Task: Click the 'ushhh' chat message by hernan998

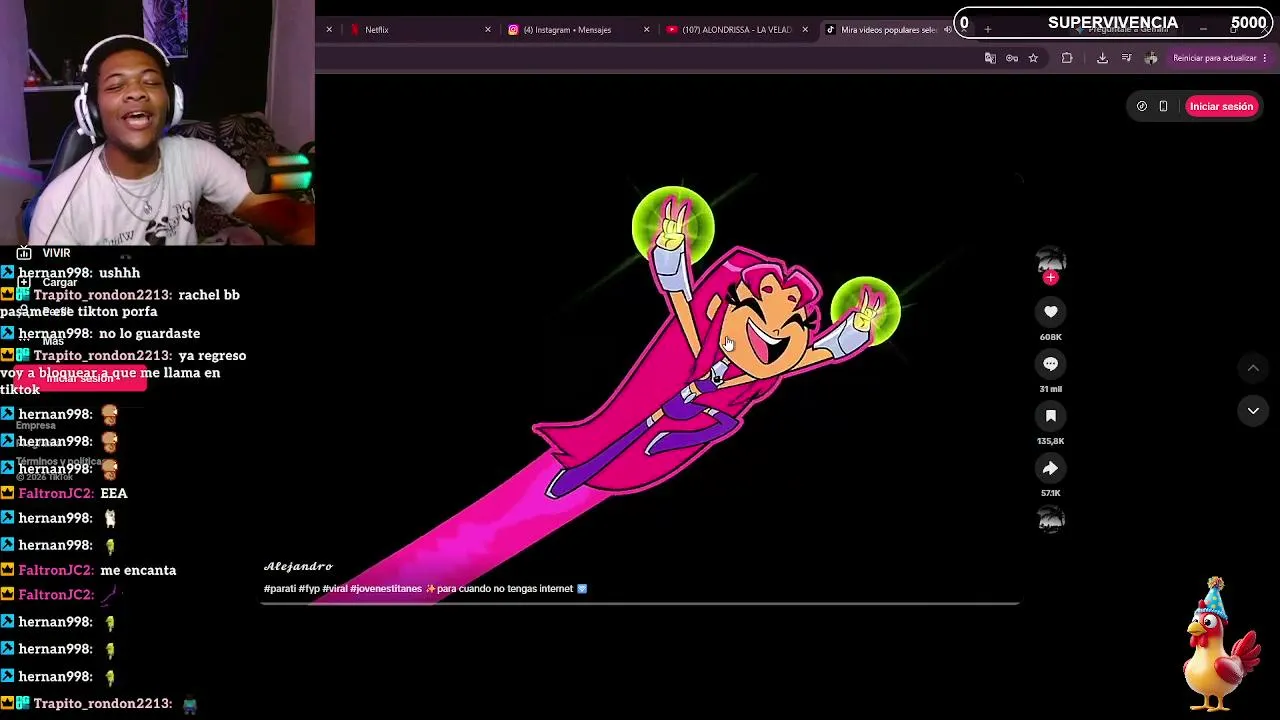Action: coord(120,273)
